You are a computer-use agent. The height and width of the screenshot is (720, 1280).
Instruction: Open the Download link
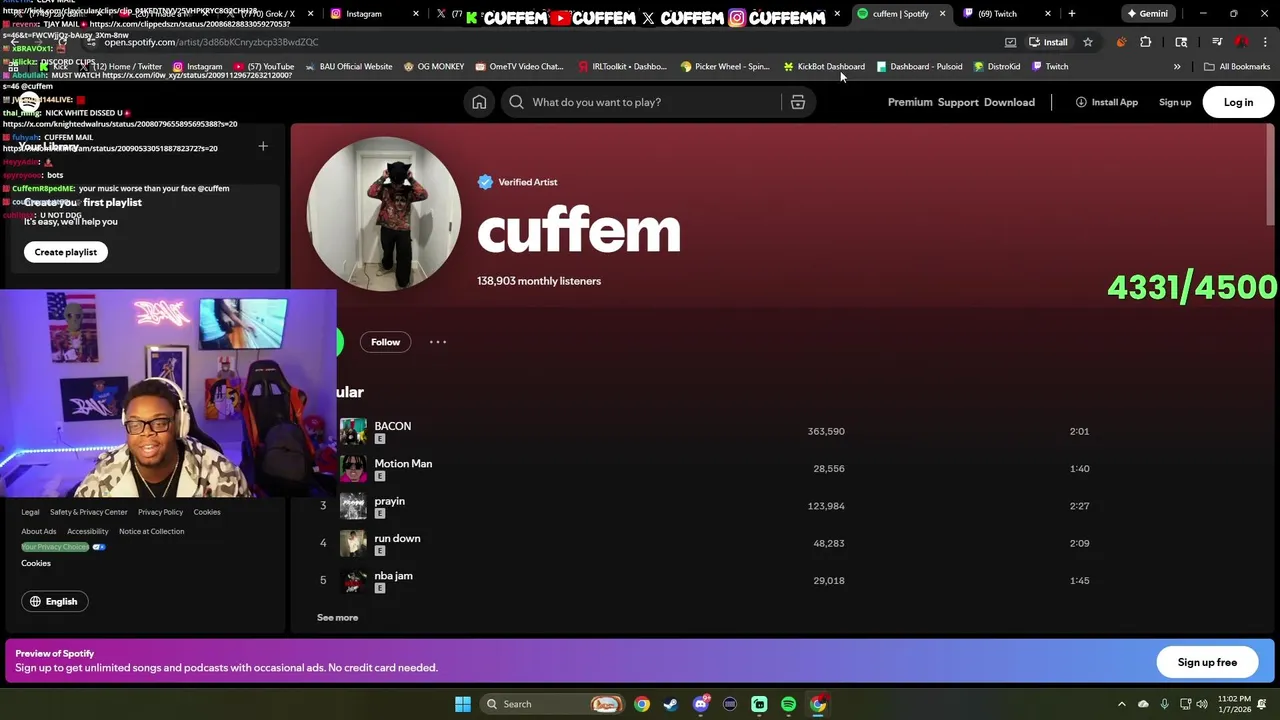[x=1009, y=102]
